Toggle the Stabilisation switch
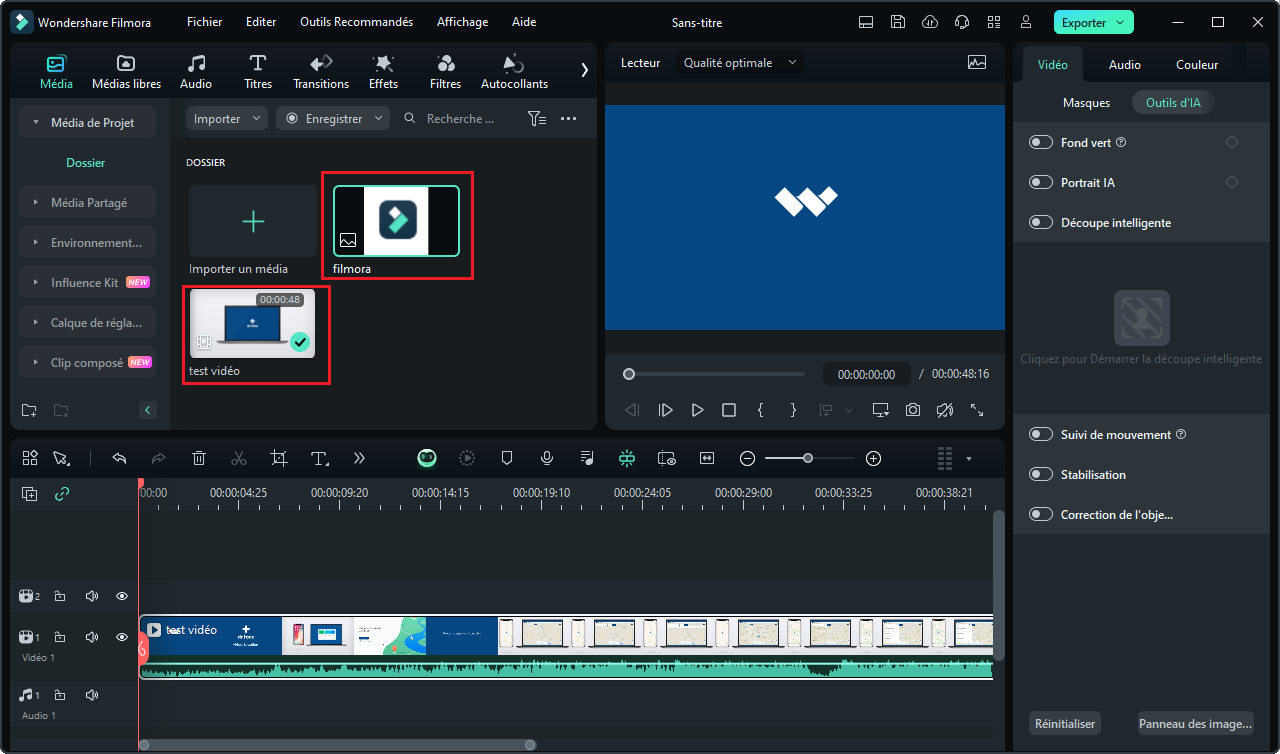 pyautogui.click(x=1041, y=475)
